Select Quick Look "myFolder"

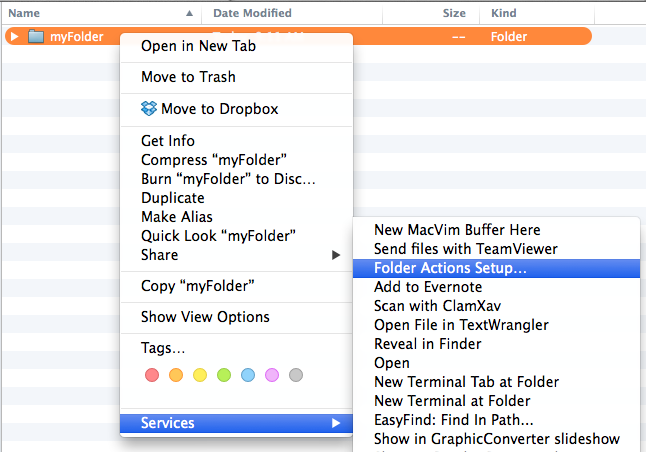[236, 236]
